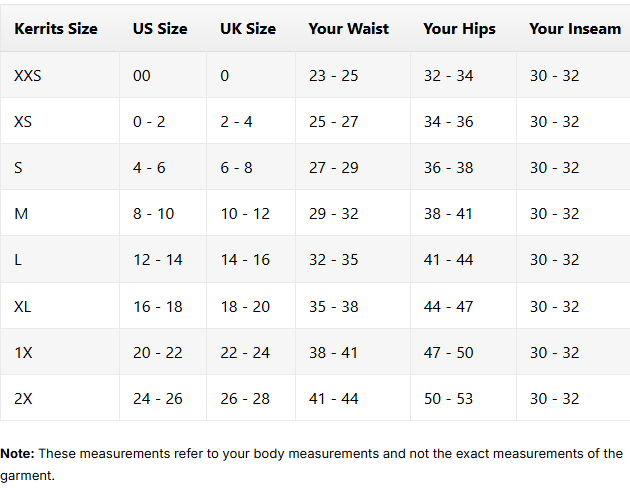Click the Kerrits Size column header
Image resolution: width=630 pixels, height=491 pixels.
56,29
